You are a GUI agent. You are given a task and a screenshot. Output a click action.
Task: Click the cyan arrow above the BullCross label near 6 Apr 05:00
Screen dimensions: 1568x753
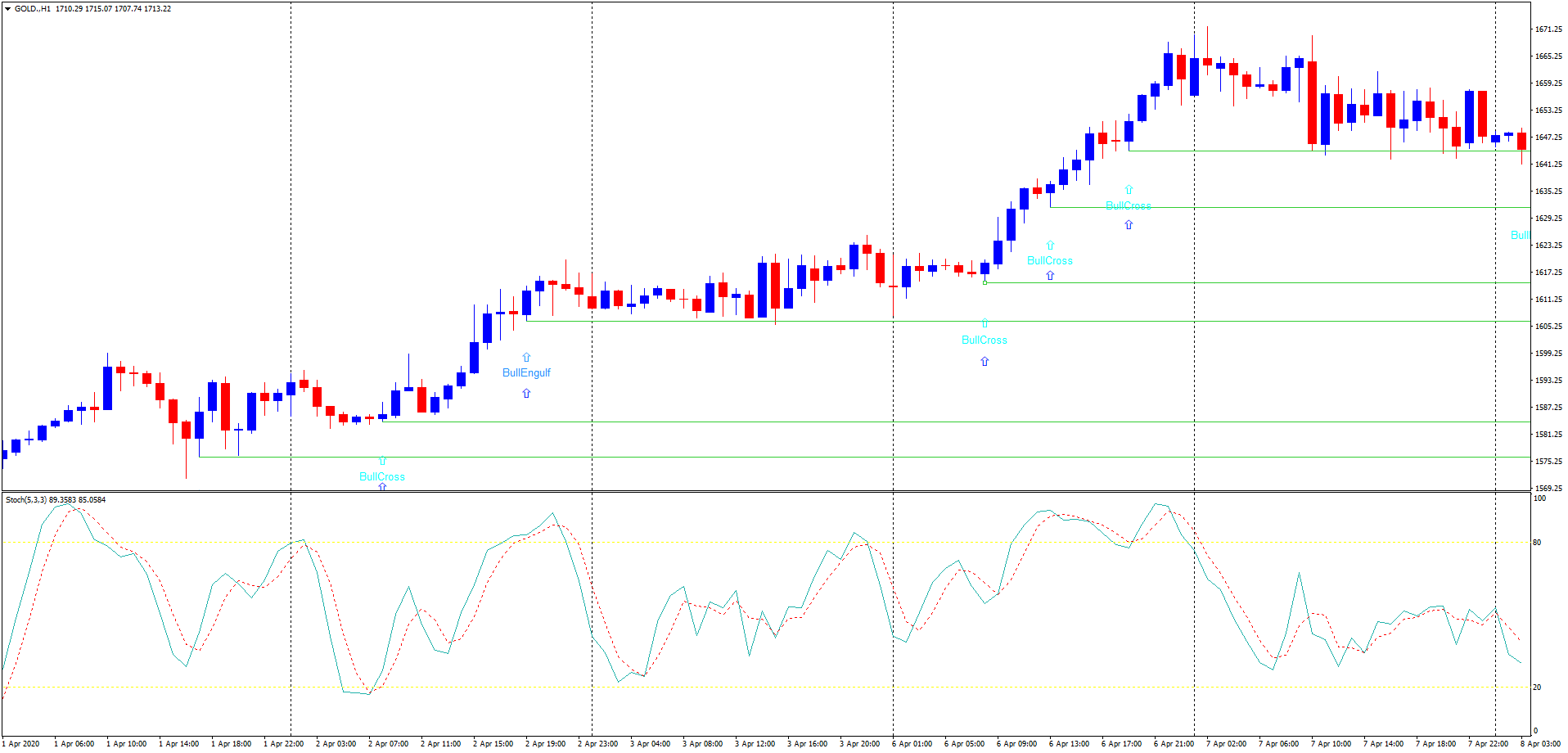click(x=985, y=324)
